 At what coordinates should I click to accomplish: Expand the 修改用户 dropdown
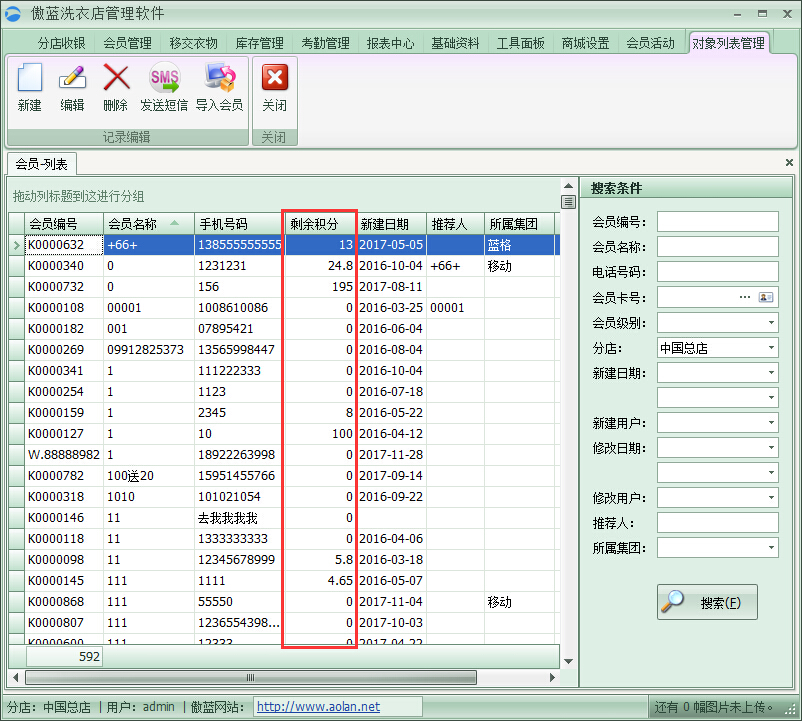click(771, 497)
